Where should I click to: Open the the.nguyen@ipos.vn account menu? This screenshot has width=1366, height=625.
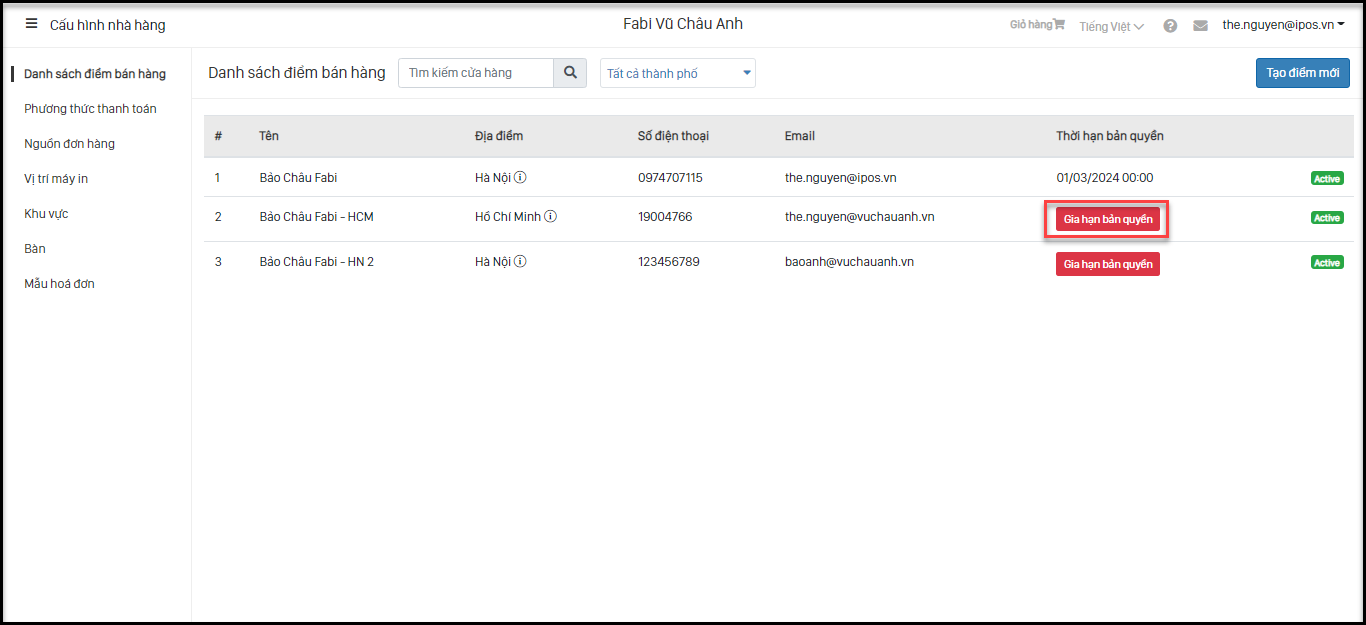click(1283, 25)
